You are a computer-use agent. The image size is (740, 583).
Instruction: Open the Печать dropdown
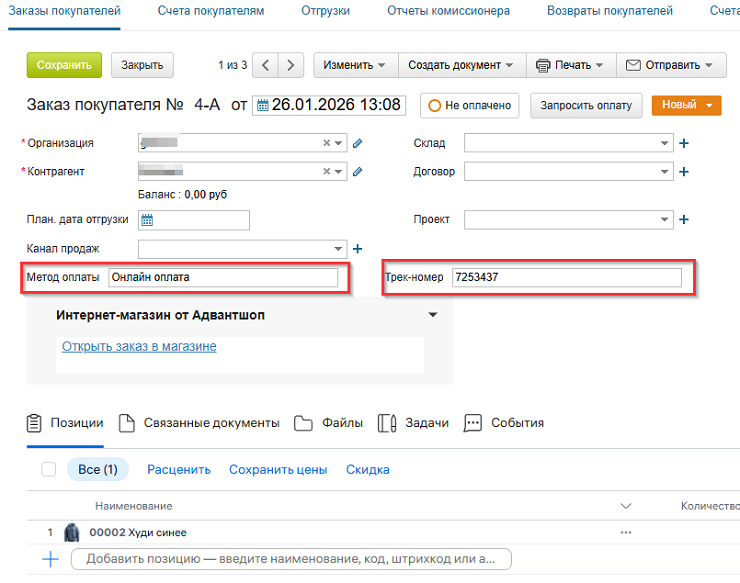[x=570, y=65]
